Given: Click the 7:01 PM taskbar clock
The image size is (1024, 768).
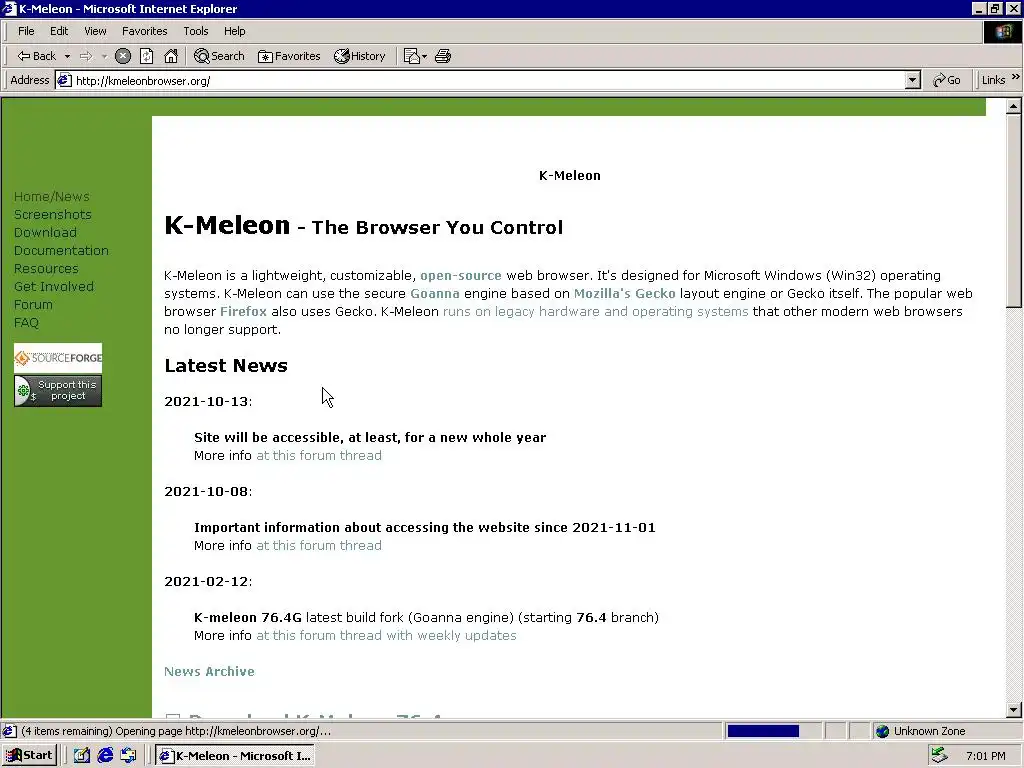Looking at the screenshot, I should 986,756.
